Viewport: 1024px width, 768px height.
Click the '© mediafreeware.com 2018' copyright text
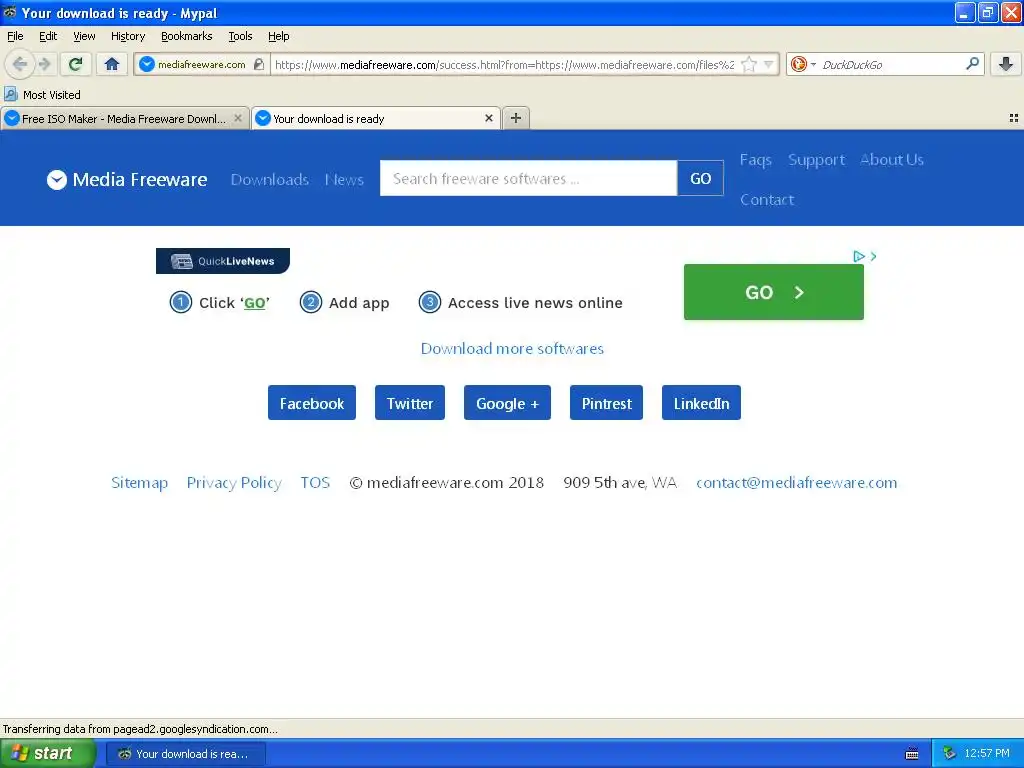point(447,483)
